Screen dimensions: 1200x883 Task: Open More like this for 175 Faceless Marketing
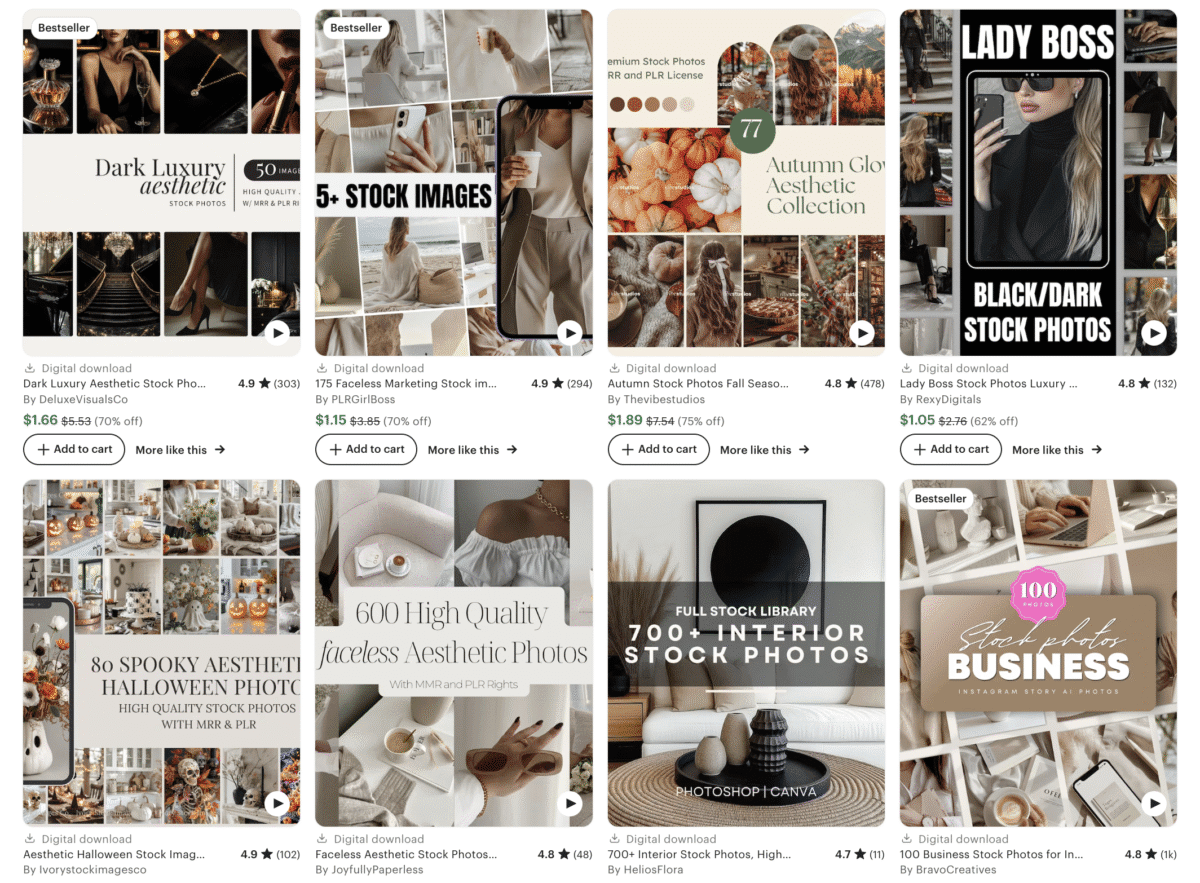pos(472,450)
